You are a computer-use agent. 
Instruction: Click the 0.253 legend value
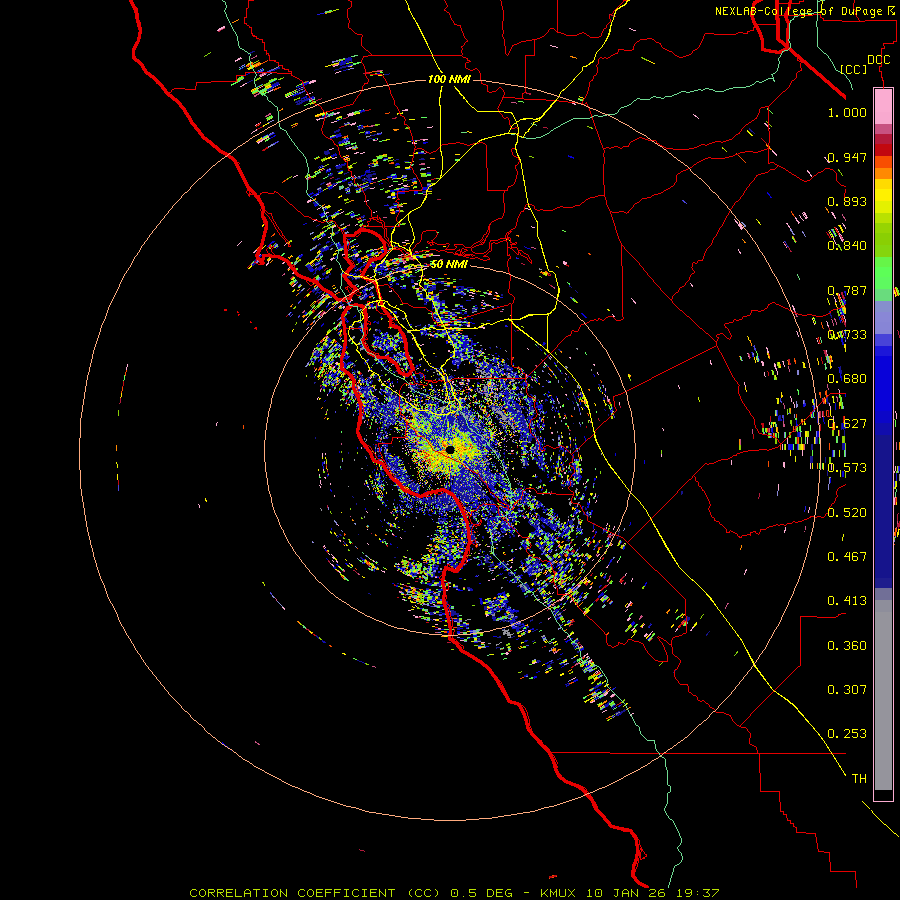[x=847, y=734]
